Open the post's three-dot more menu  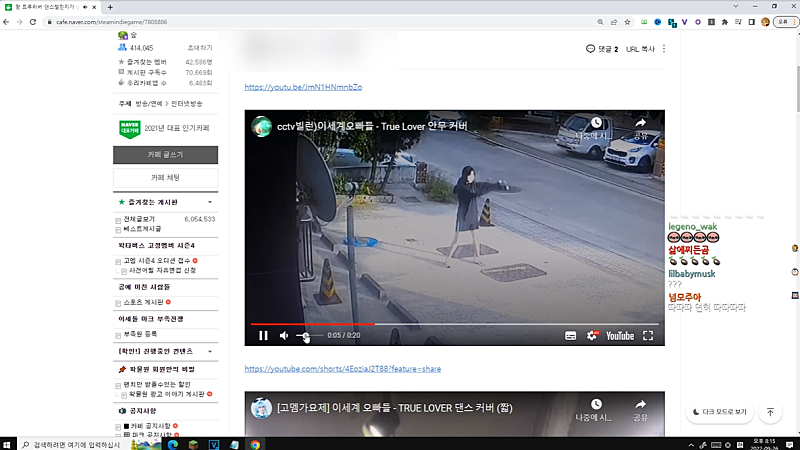pos(664,49)
